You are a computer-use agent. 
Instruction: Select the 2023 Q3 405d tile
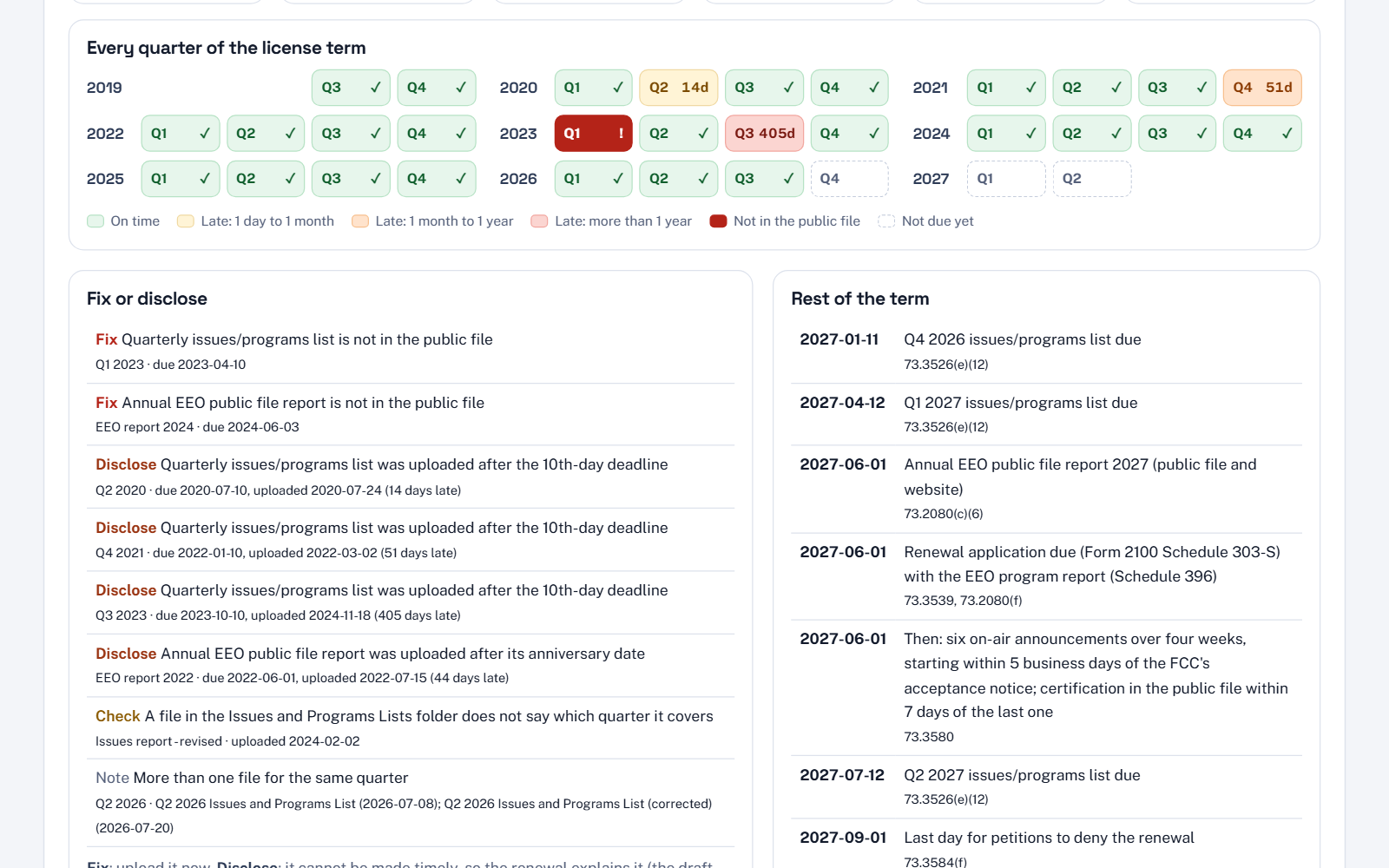[x=764, y=134]
